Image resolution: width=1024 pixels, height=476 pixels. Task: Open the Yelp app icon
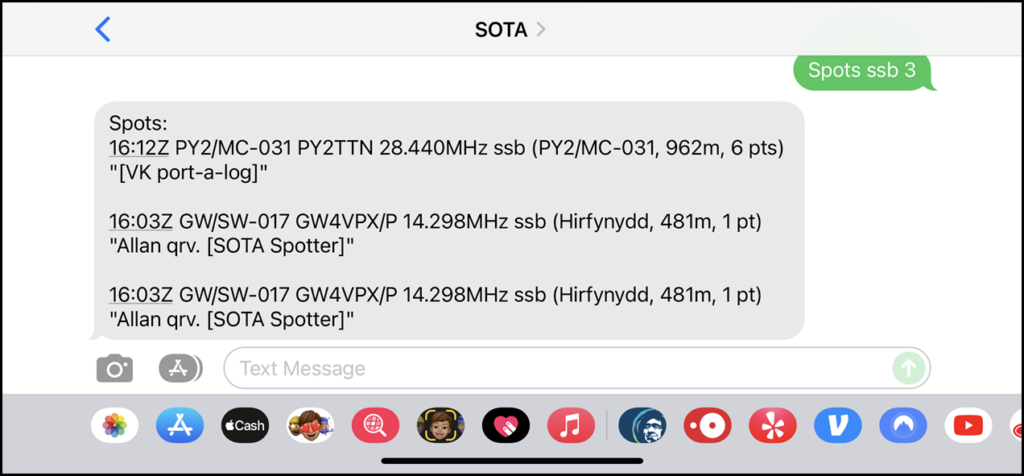click(x=773, y=426)
